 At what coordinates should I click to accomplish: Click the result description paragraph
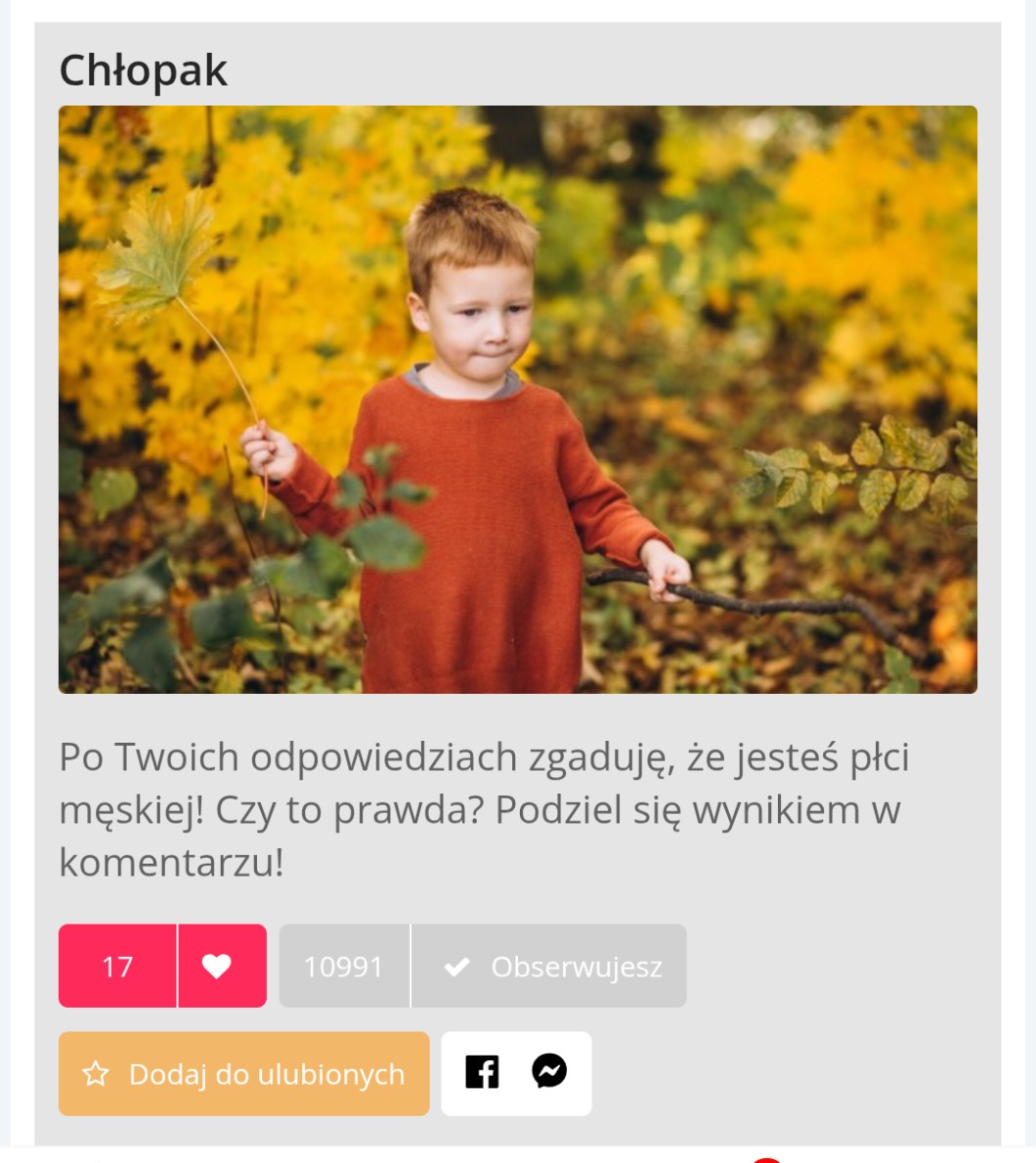coord(484,809)
